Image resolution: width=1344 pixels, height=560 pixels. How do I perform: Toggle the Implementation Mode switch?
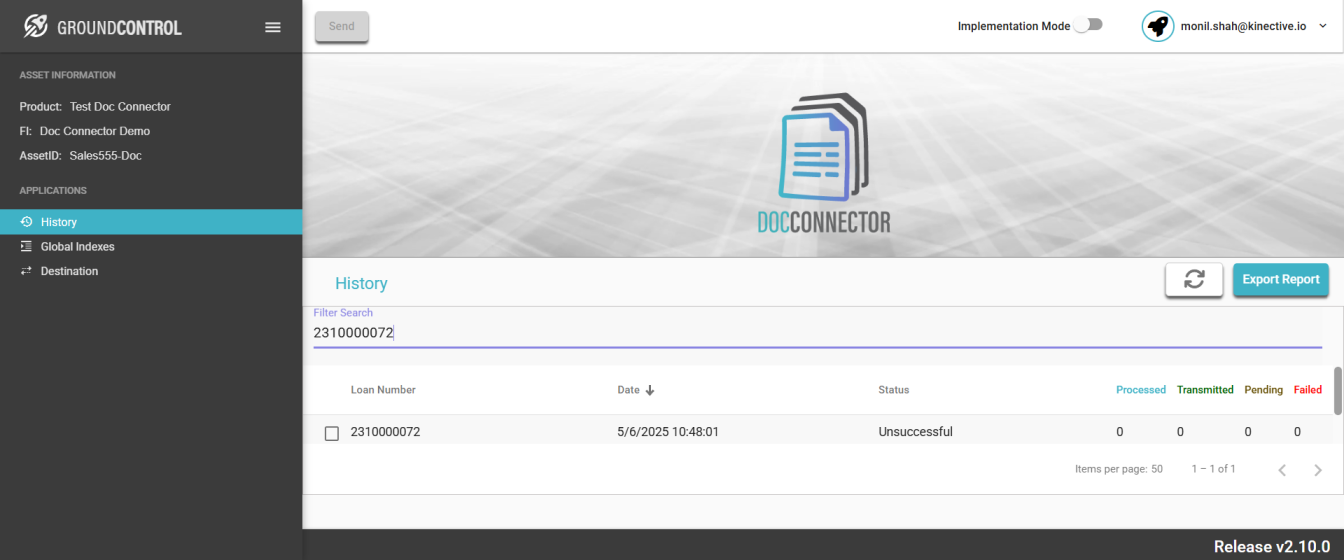pyautogui.click(x=1088, y=25)
